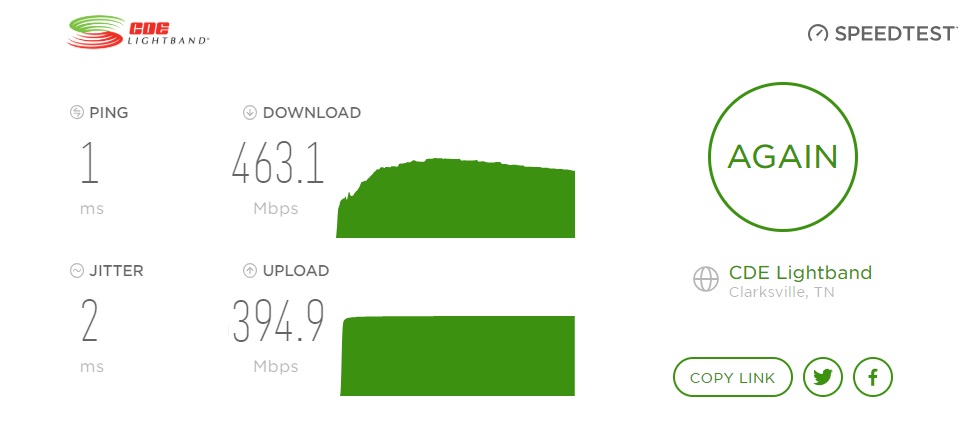Click the 394.9 upload value
Viewport: 973px width, 433px height.
coord(278,321)
